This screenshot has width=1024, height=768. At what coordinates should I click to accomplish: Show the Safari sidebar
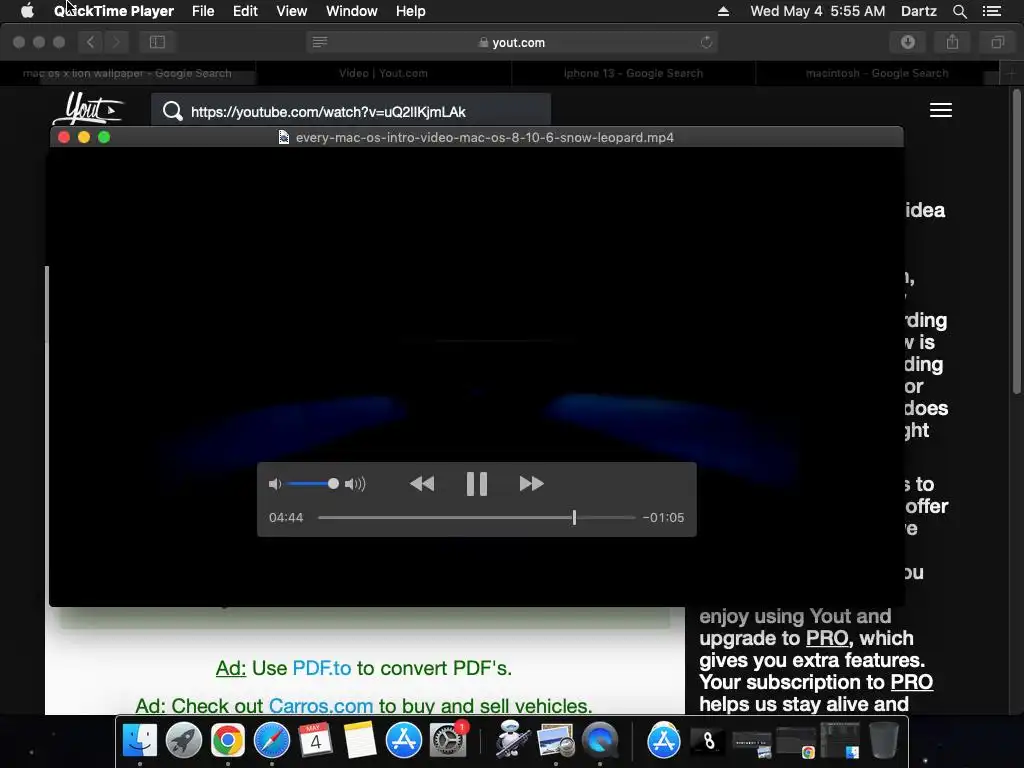(157, 42)
